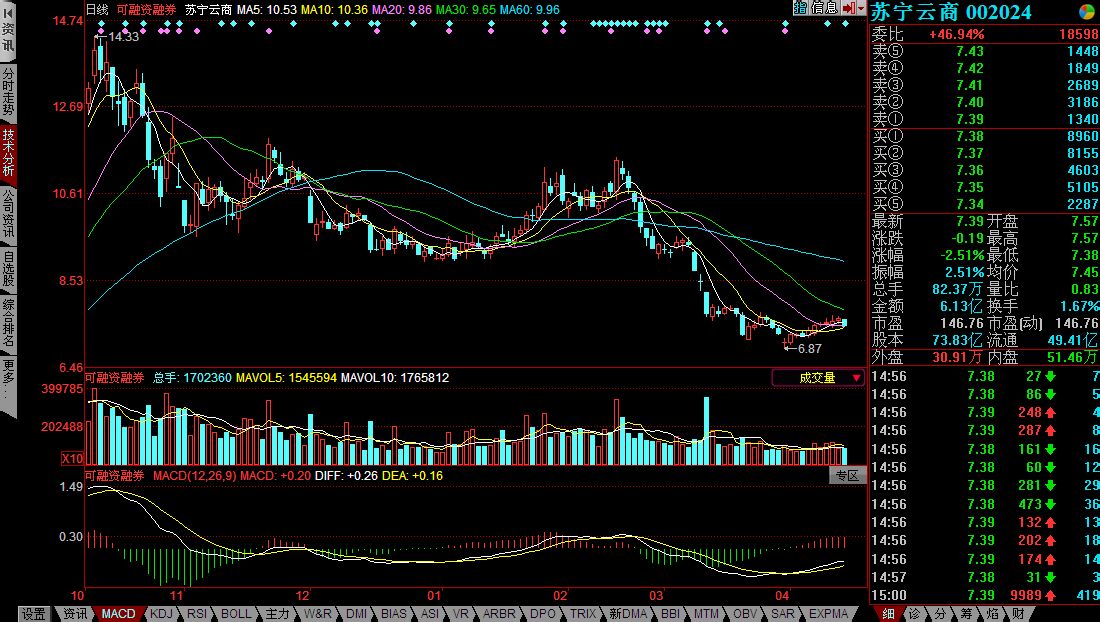Image resolution: width=1100 pixels, height=622 pixels.
Task: Switch to the RSI indicator tab
Action: [x=197, y=614]
